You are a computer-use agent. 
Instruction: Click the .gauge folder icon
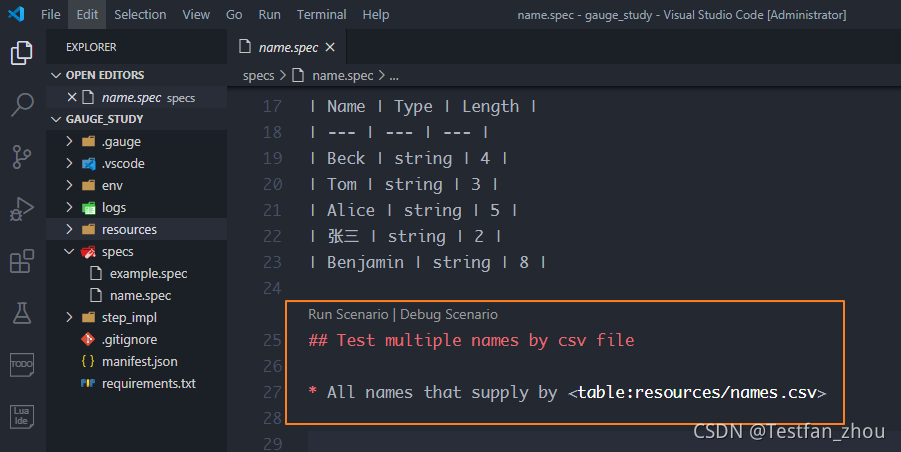tap(88, 141)
